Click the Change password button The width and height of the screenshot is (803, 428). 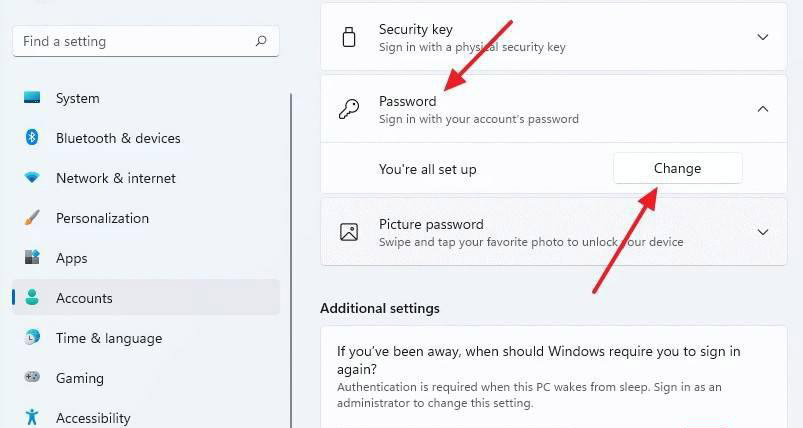[x=677, y=168]
